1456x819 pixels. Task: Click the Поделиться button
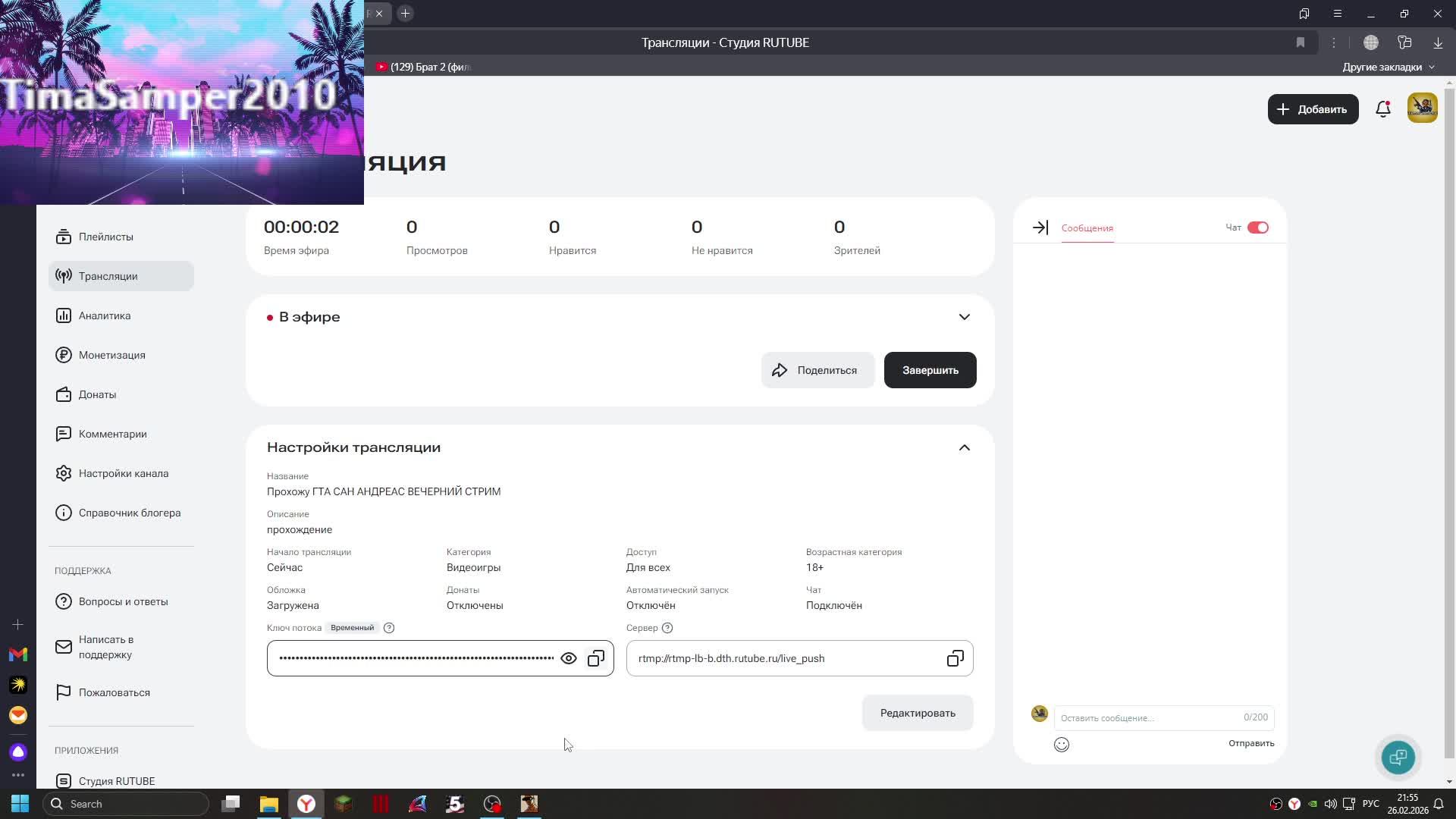point(817,370)
